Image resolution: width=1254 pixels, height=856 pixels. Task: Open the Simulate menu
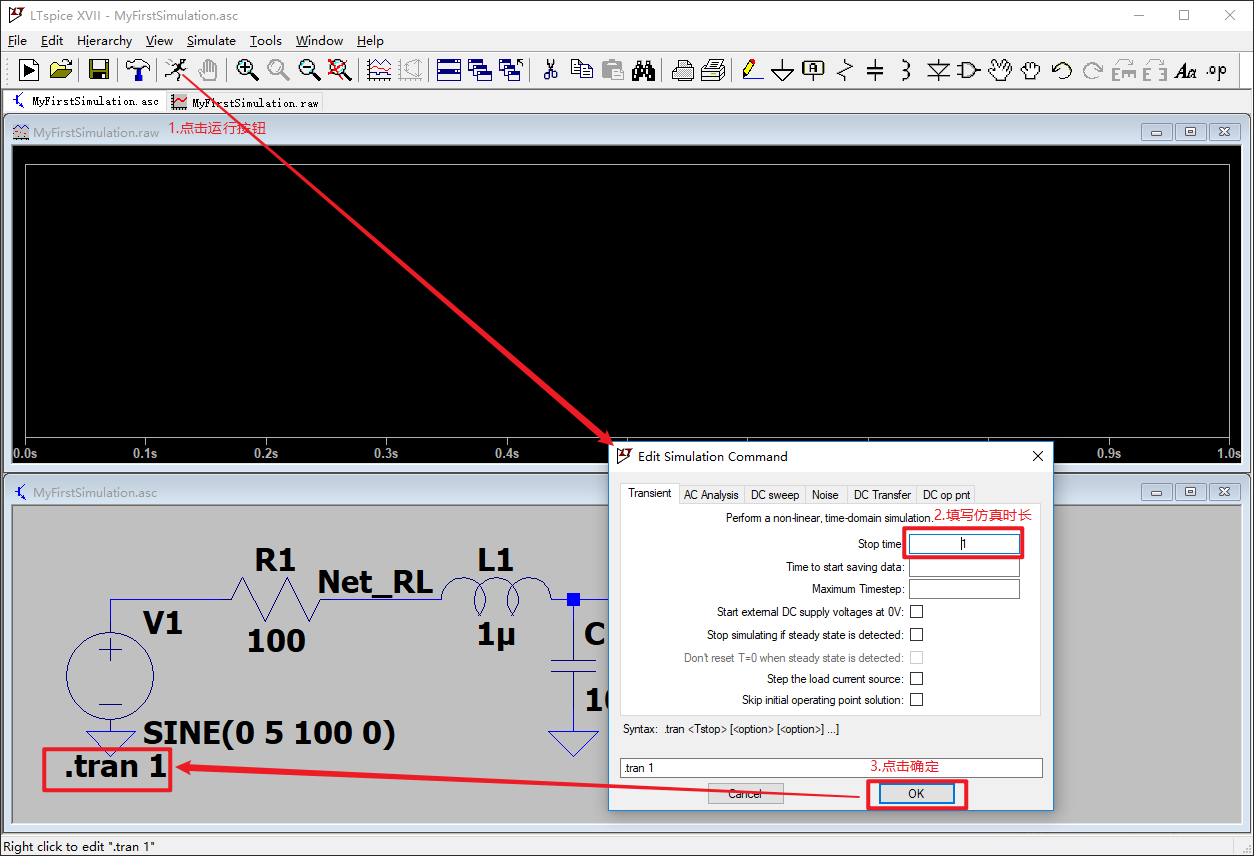pos(211,41)
